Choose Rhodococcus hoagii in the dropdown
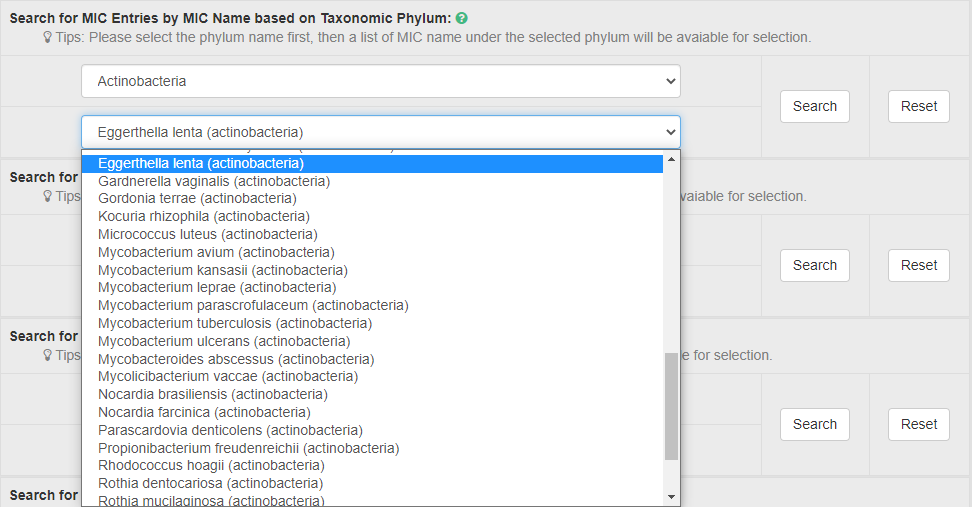 click(x=211, y=465)
